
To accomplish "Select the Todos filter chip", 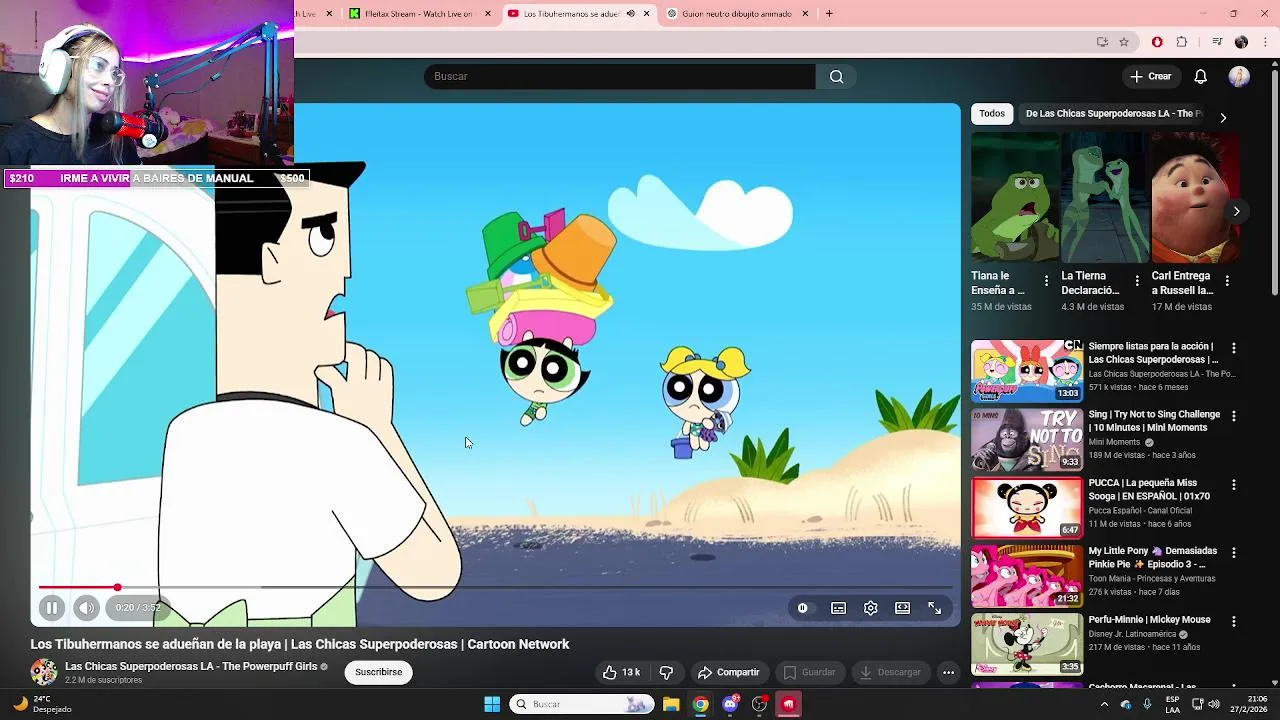I will 992,113.
